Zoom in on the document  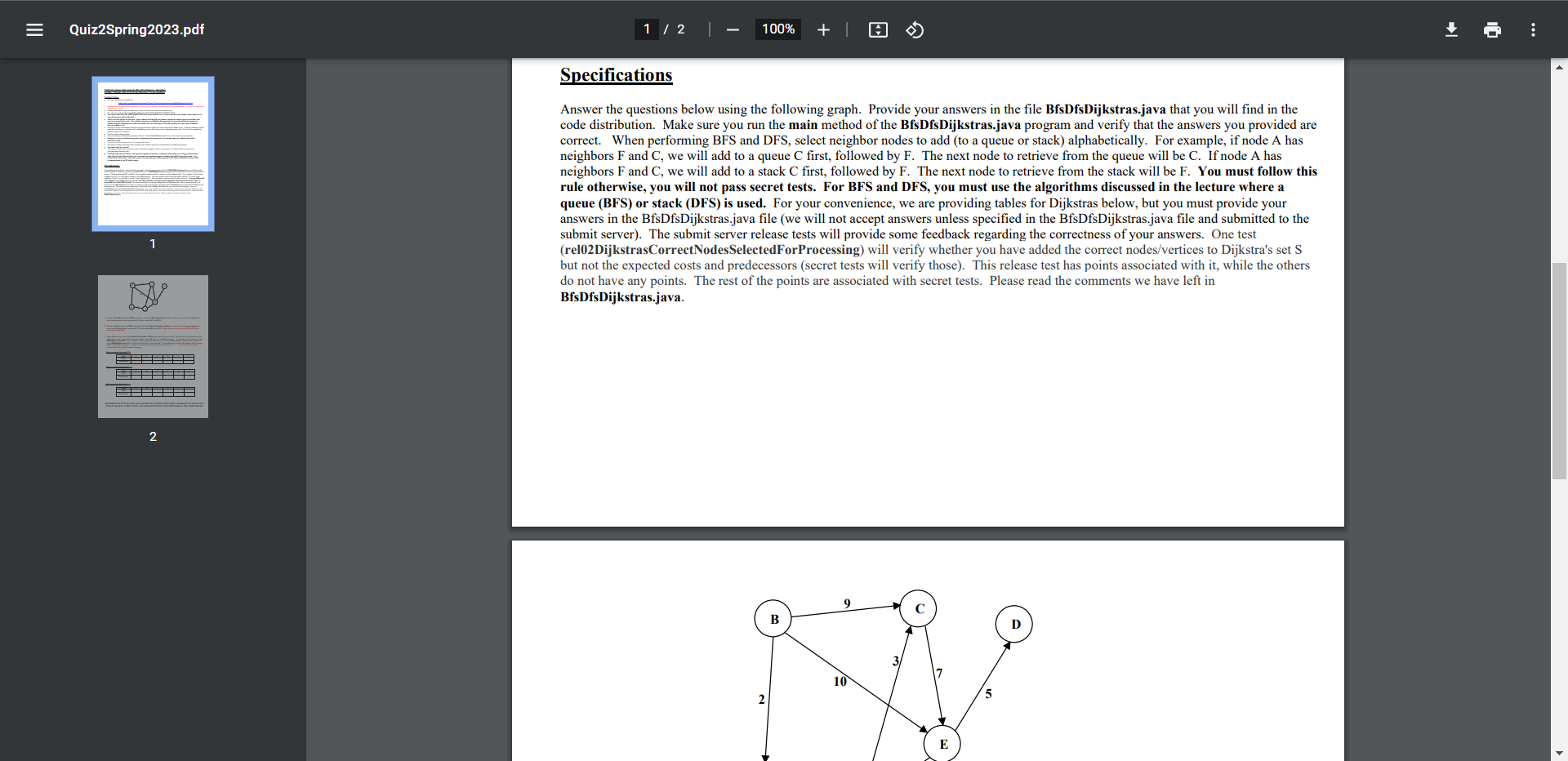823,29
